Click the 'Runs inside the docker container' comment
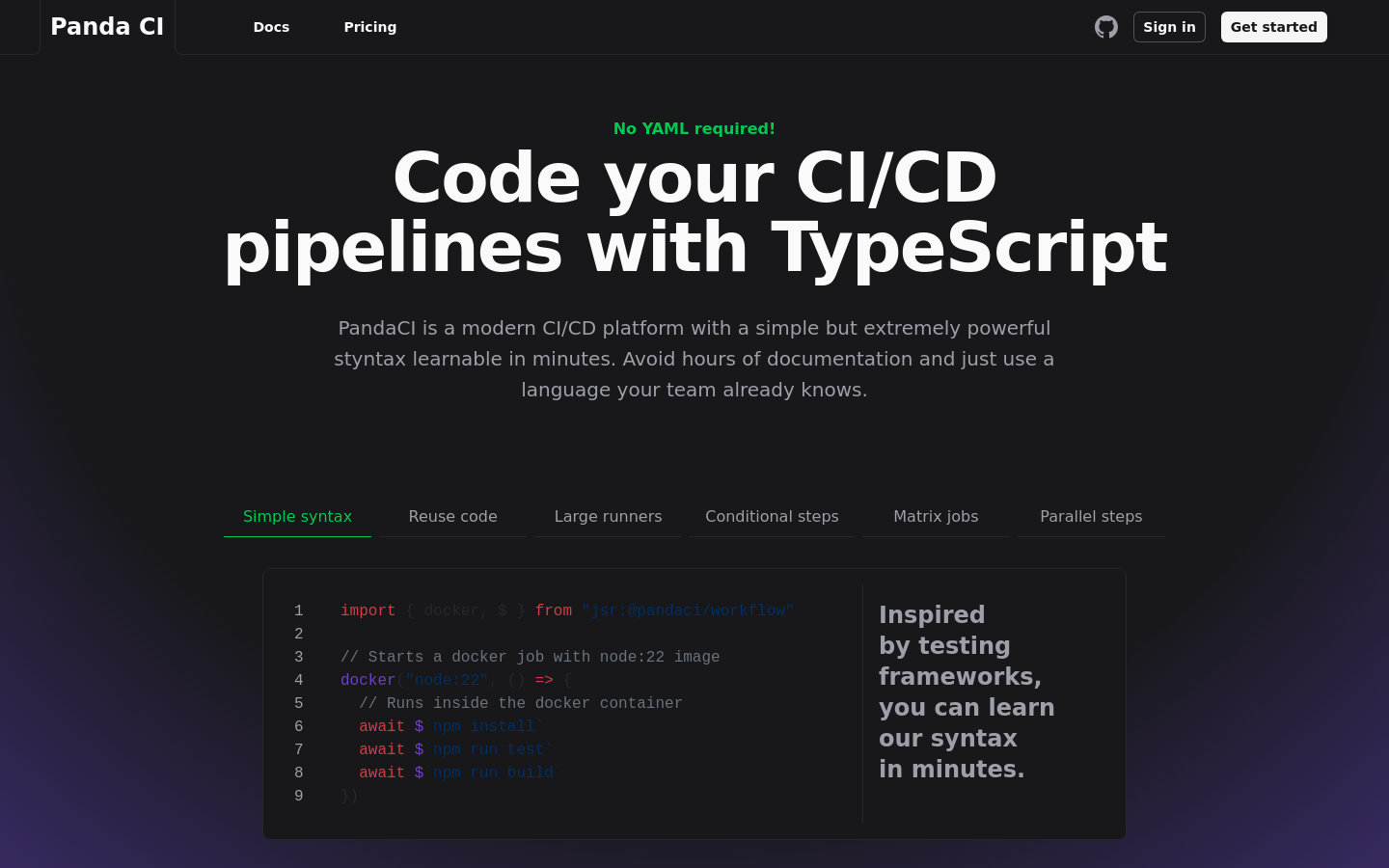1389x868 pixels. coord(521,703)
